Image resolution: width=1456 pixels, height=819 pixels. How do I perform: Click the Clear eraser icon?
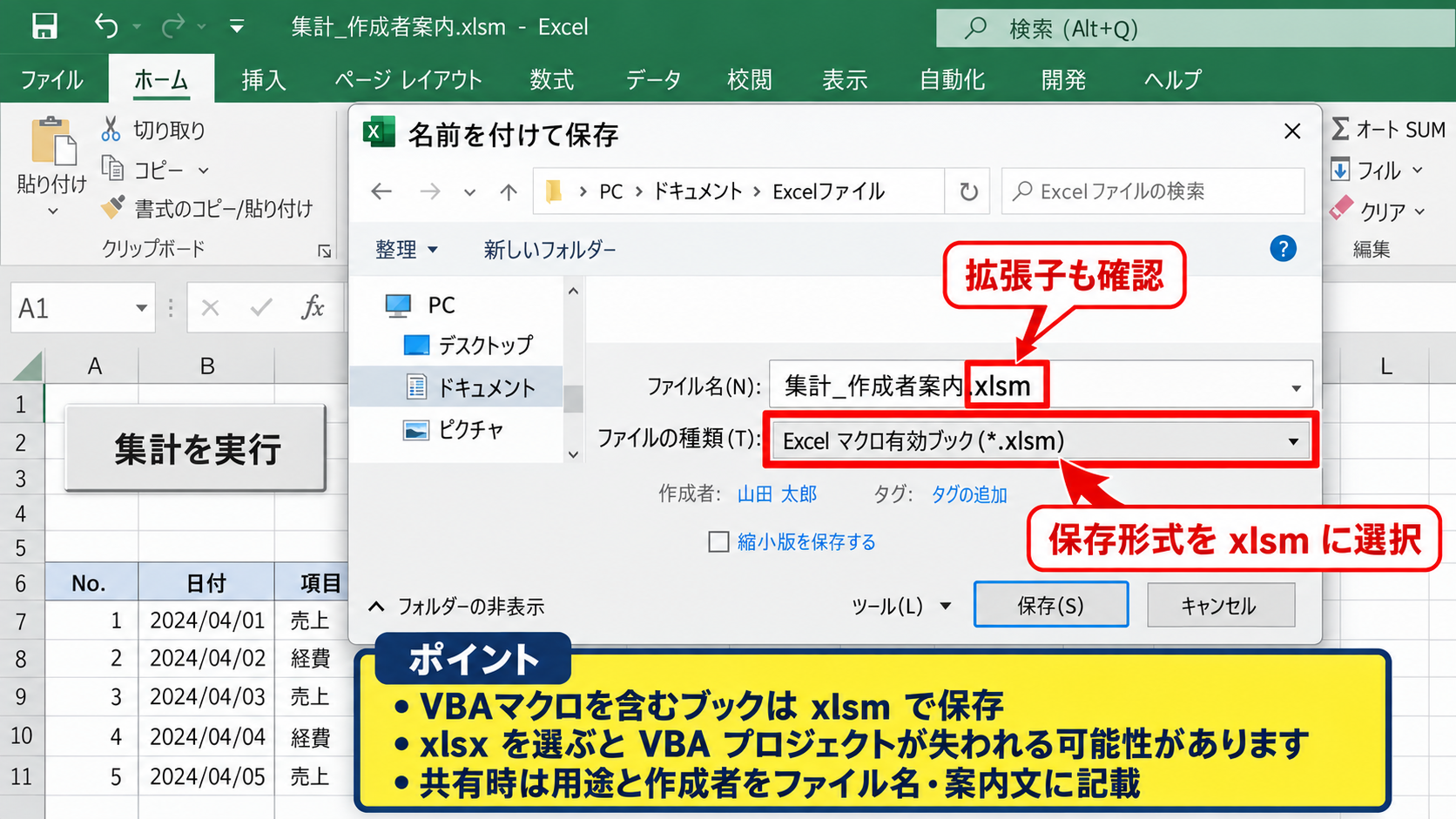pos(1341,209)
